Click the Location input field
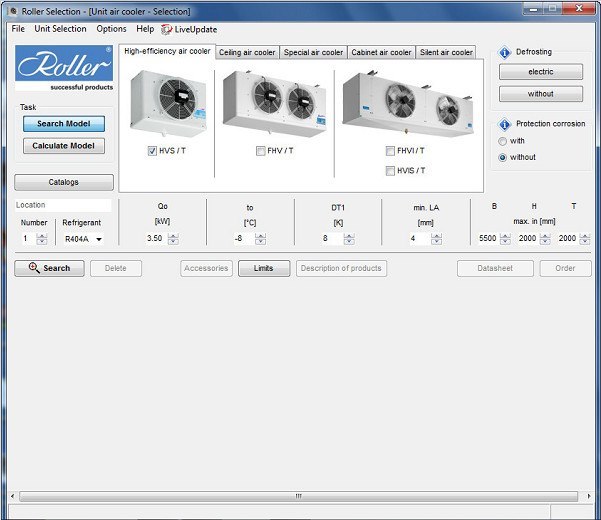Image resolution: width=601 pixels, height=520 pixels. click(63, 205)
